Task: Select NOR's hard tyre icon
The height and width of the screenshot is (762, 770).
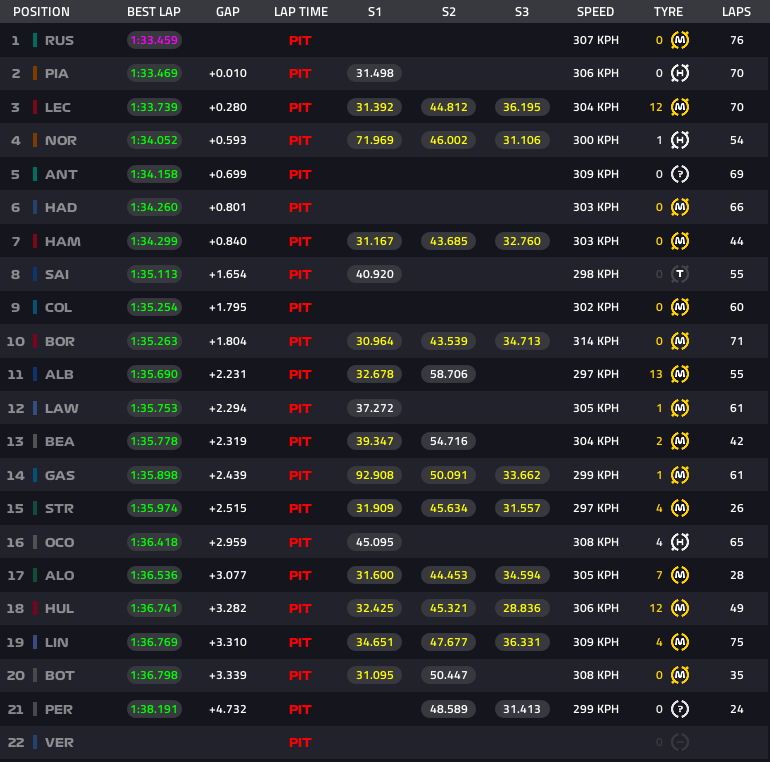Action: 680,141
